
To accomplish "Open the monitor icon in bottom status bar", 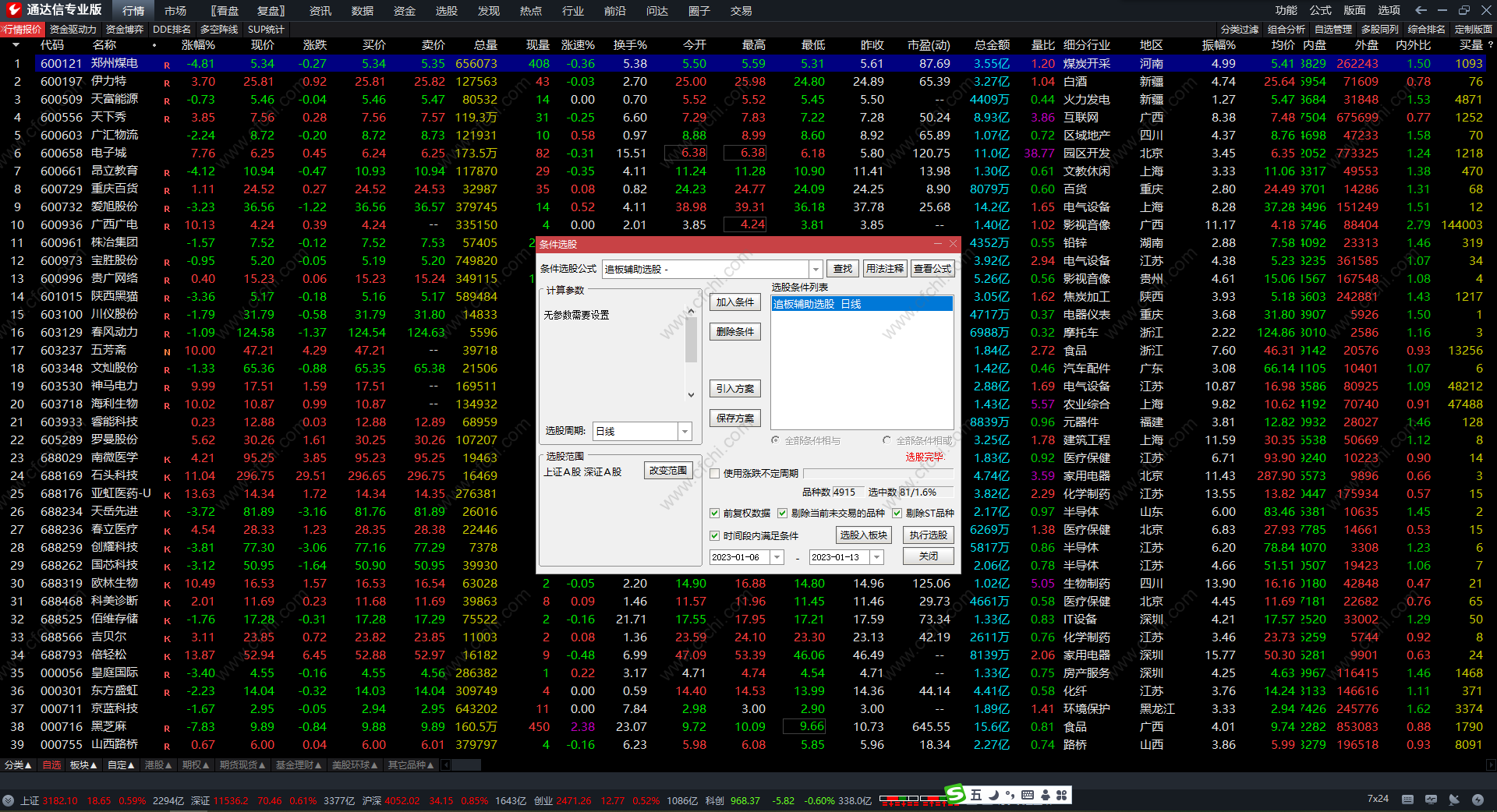I will point(1431,800).
